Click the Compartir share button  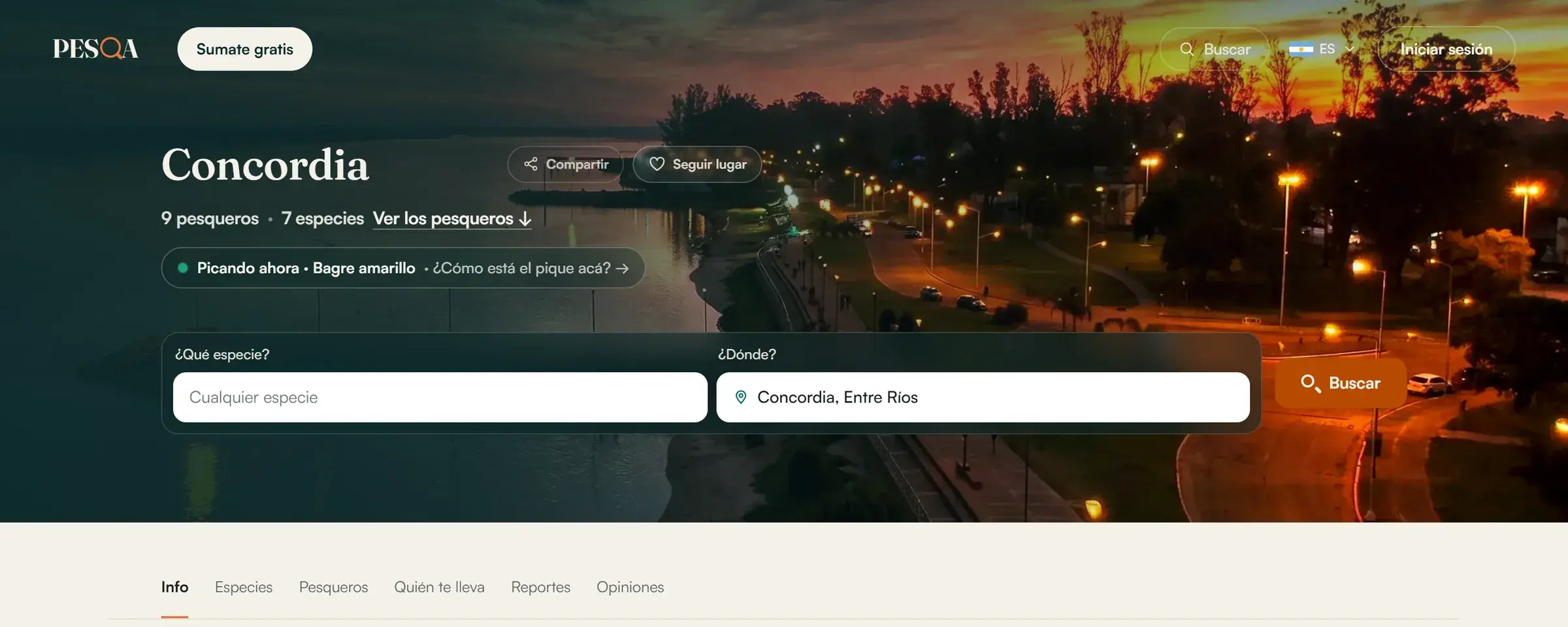[x=566, y=164]
